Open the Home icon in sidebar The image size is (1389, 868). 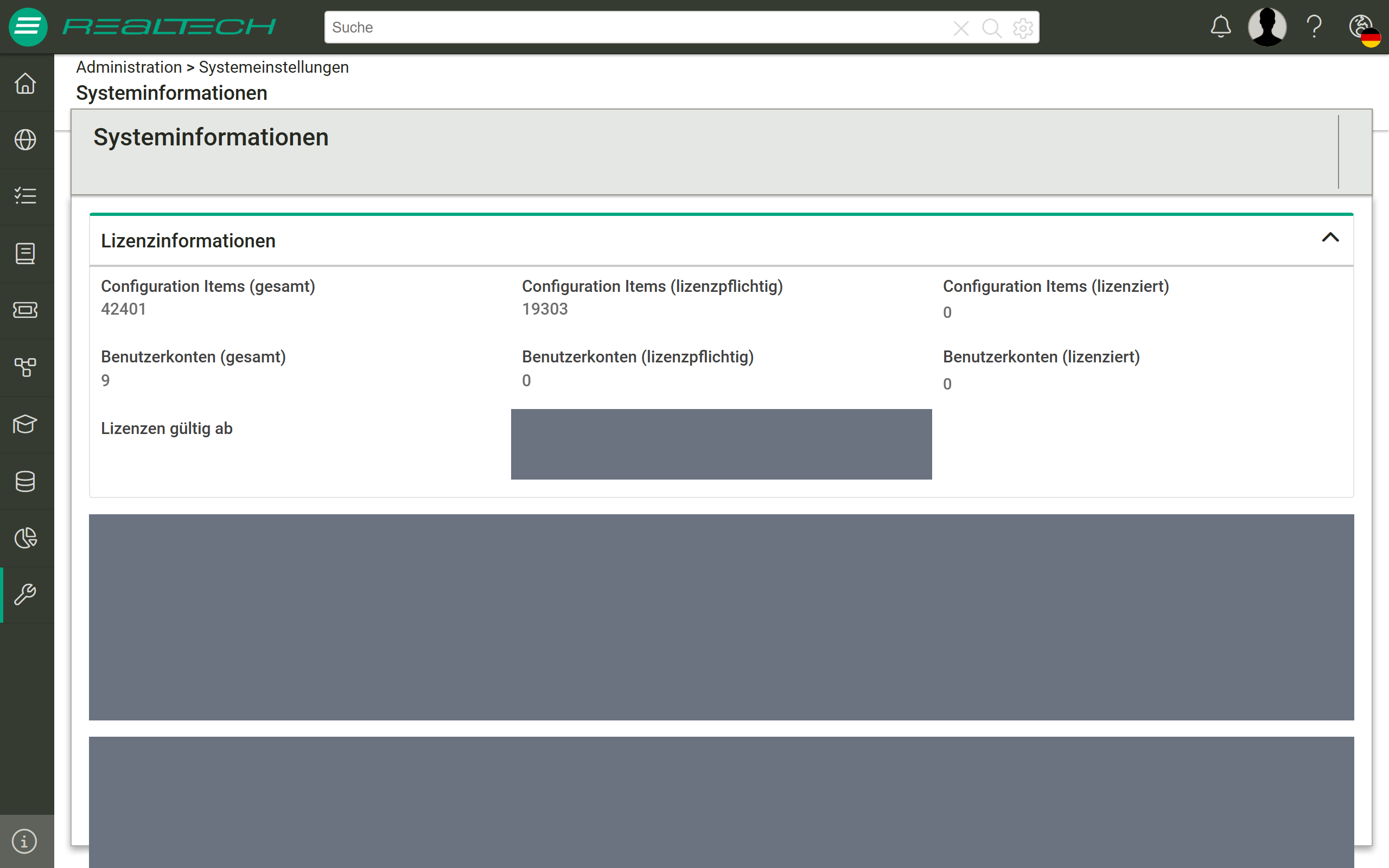coord(26,83)
